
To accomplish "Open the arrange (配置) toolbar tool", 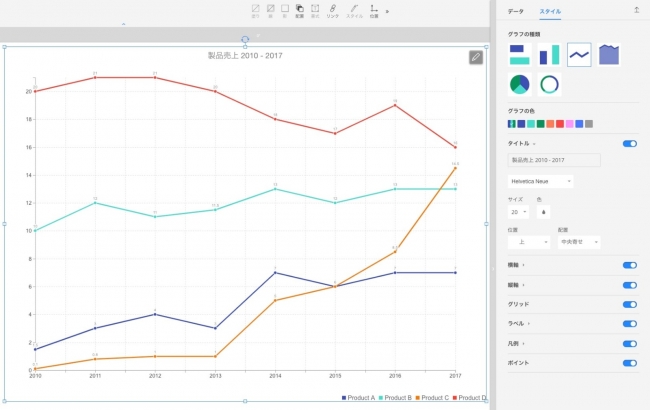I will point(299,12).
